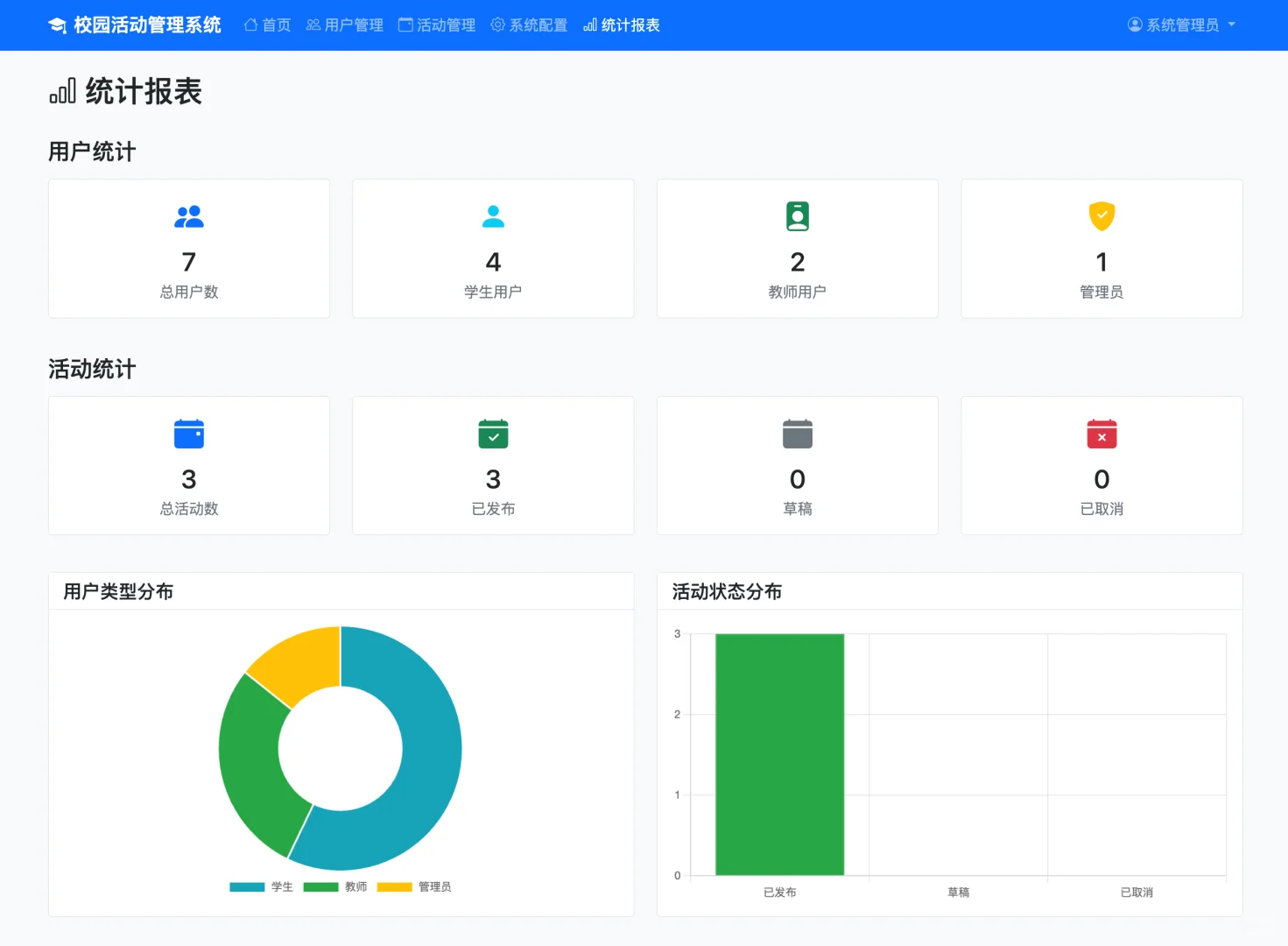Click the blue total activities calendar icon
This screenshot has width=1288, height=946.
[188, 434]
